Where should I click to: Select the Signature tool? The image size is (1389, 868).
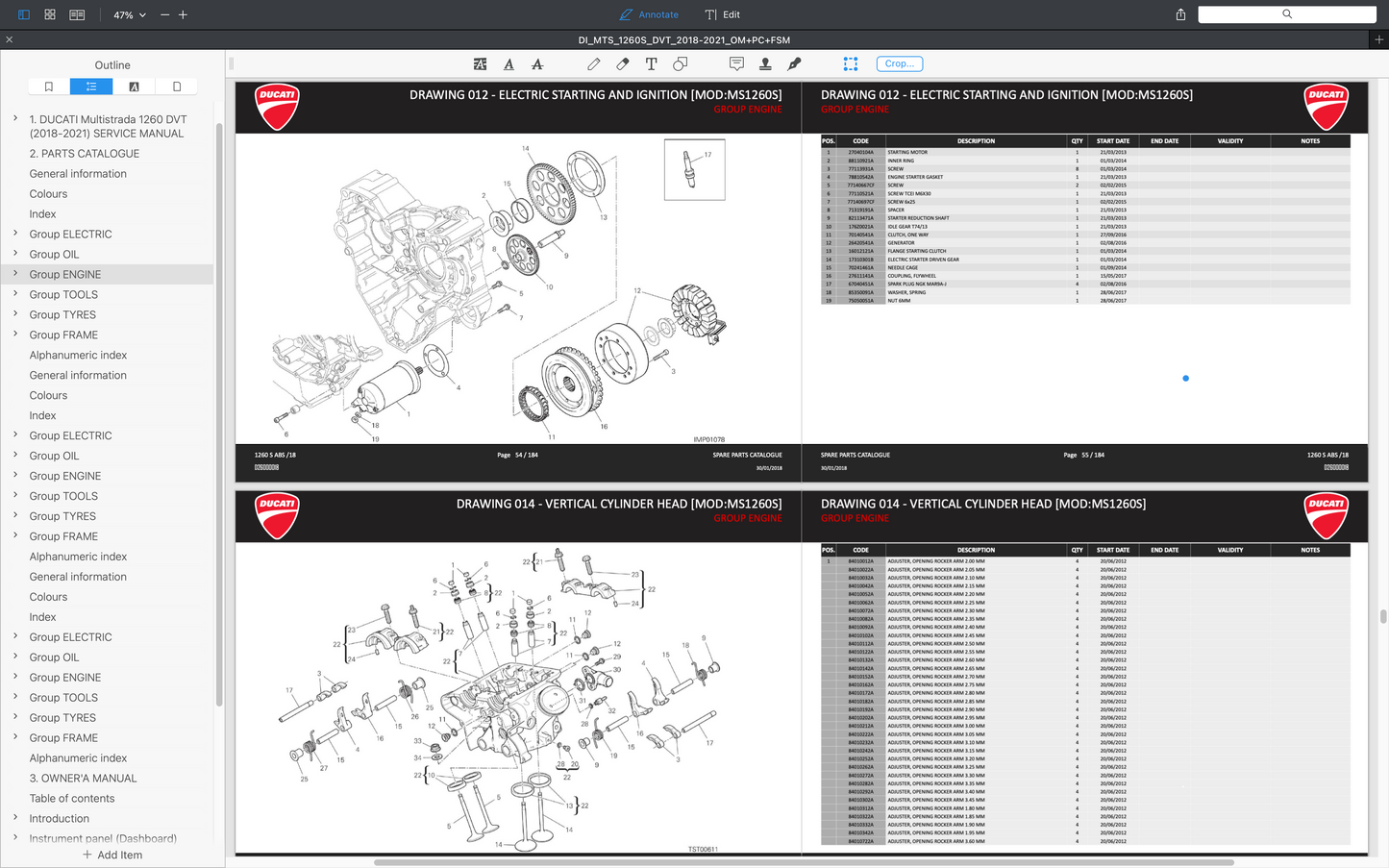pyautogui.click(x=795, y=63)
